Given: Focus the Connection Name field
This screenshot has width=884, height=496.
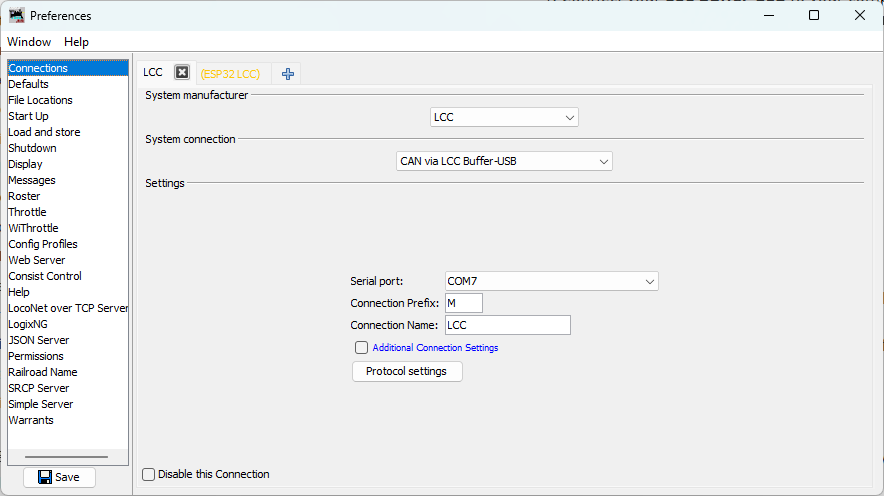Looking at the screenshot, I should pos(507,325).
